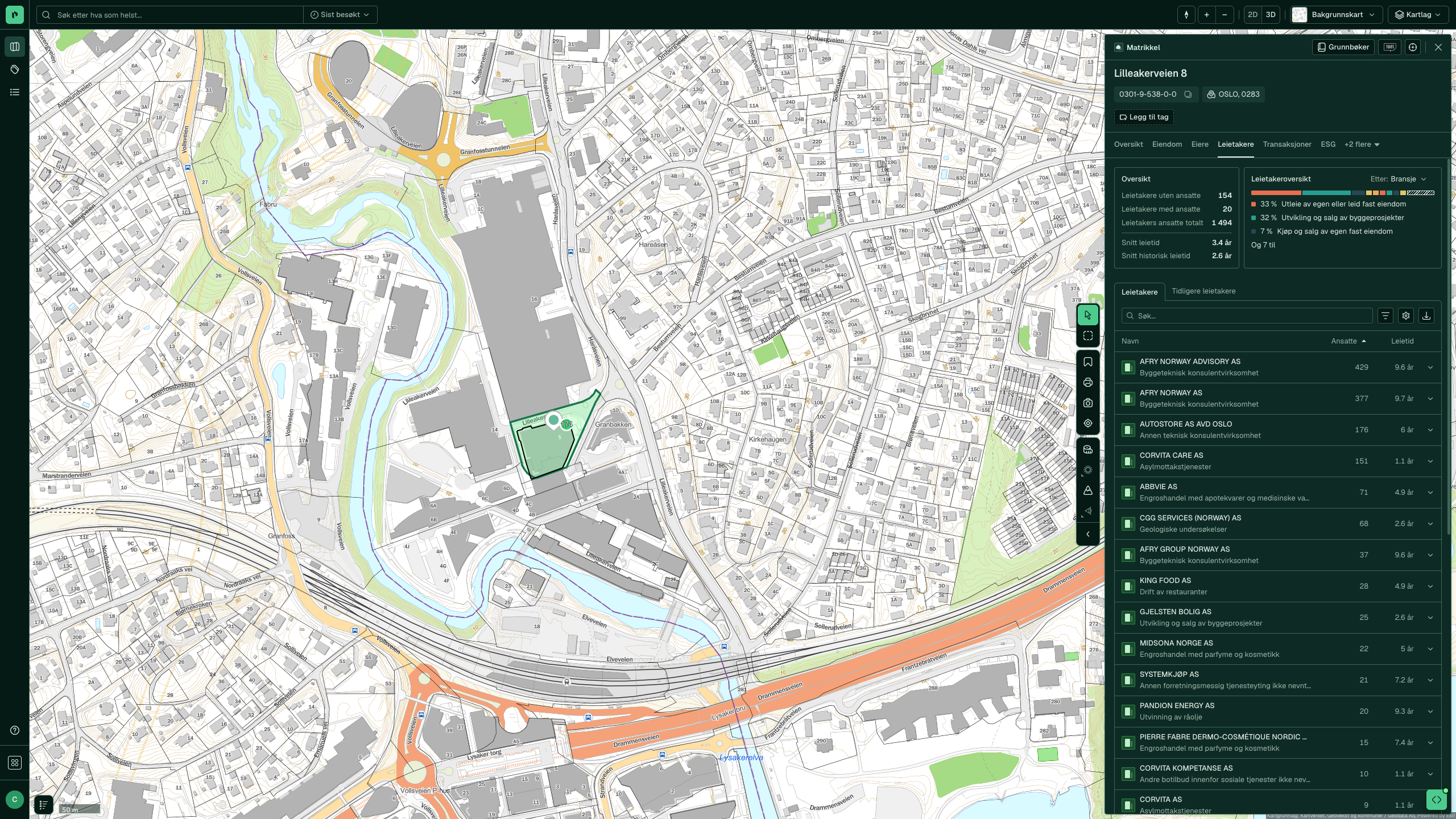This screenshot has height=819, width=1456.
Task: Take a map screenshot with camera icon
Action: (x=1087, y=403)
